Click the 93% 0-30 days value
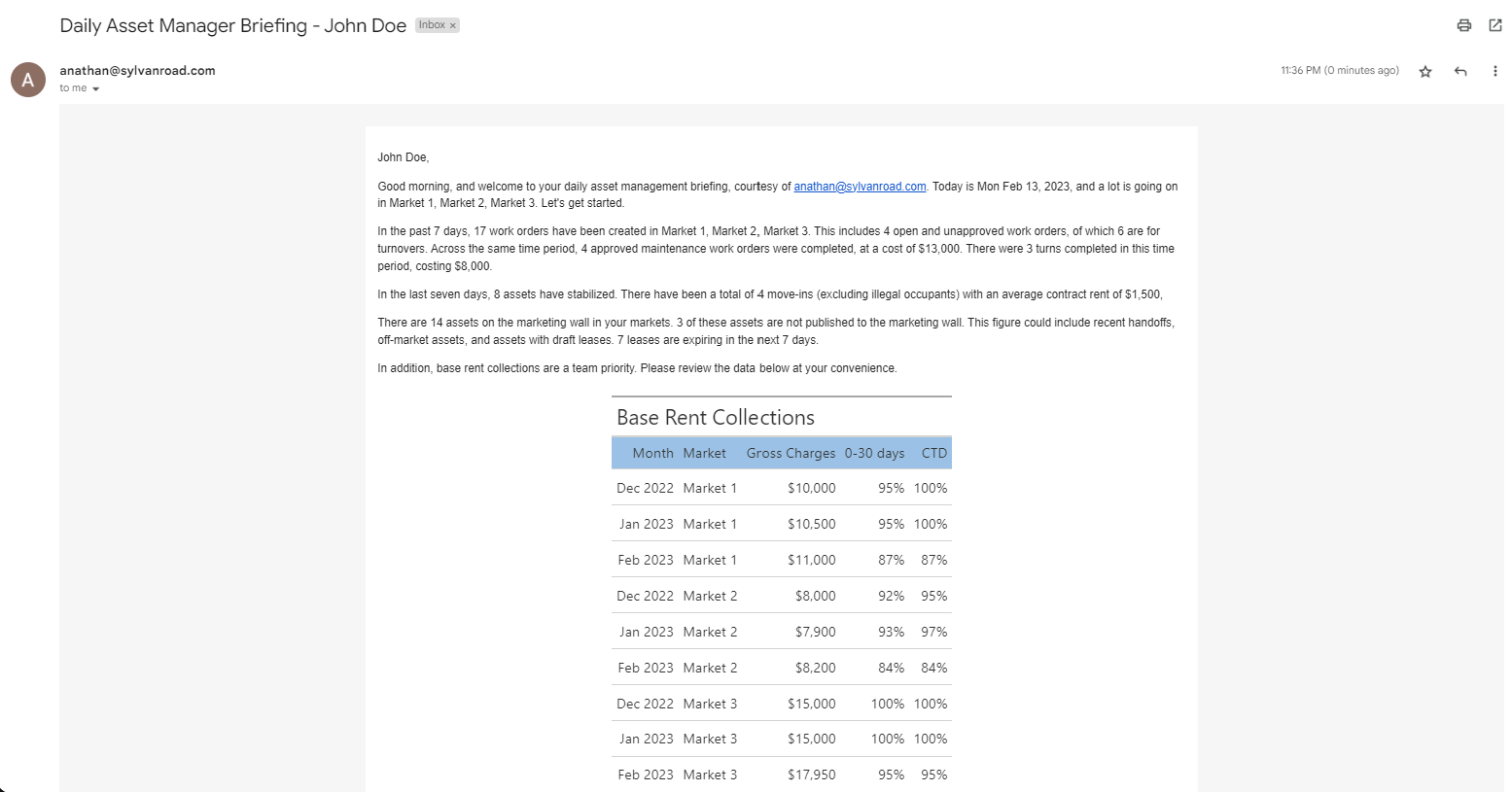Screen dimensions: 1512x792 [891, 632]
